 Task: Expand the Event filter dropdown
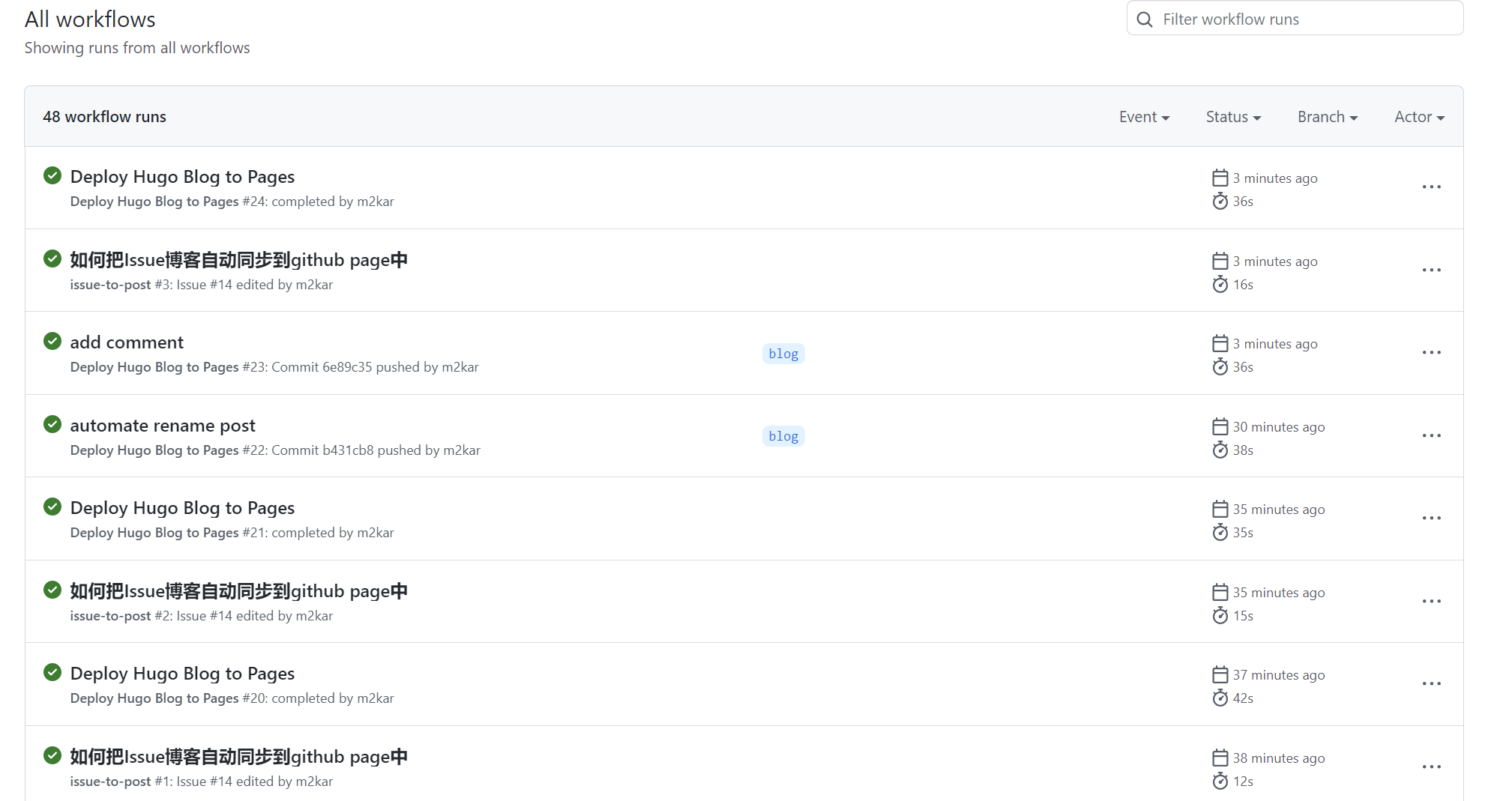(x=1144, y=117)
